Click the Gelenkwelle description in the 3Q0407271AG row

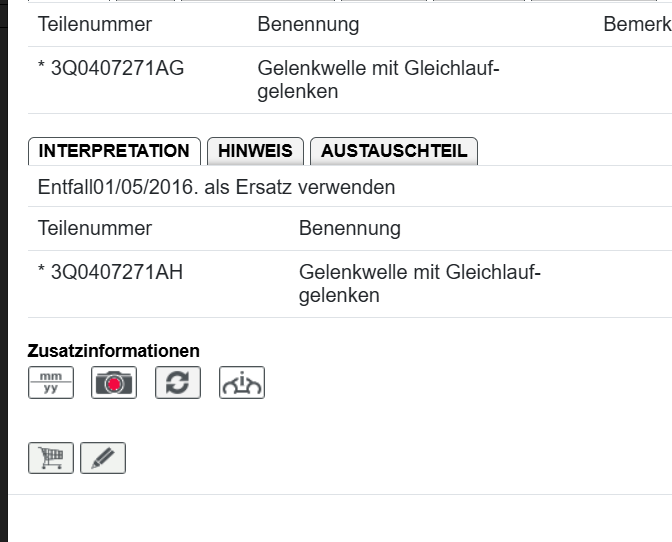[x=378, y=80]
